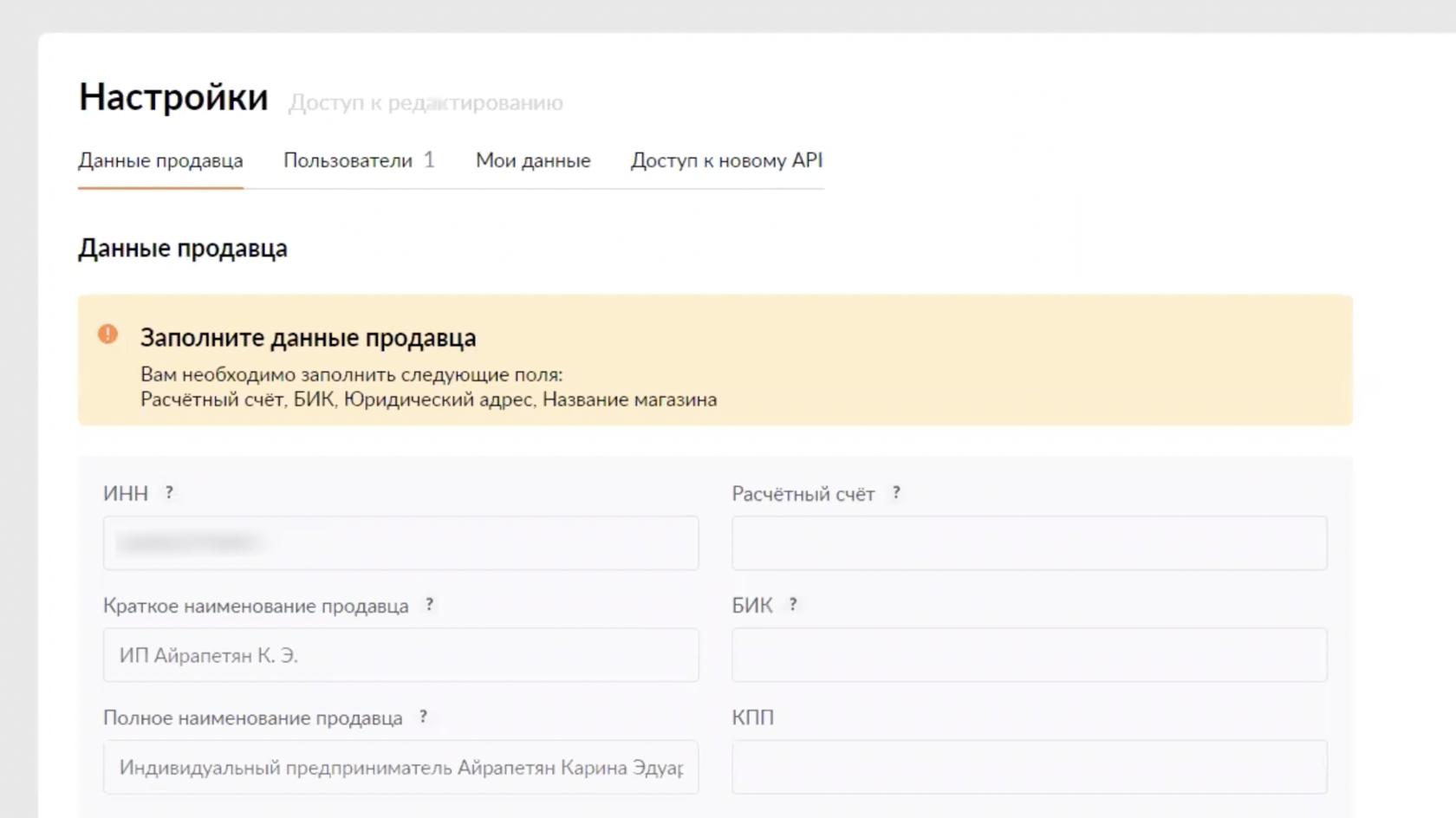Focus the БИК input field
Image resolution: width=1456 pixels, height=818 pixels.
click(x=1030, y=655)
